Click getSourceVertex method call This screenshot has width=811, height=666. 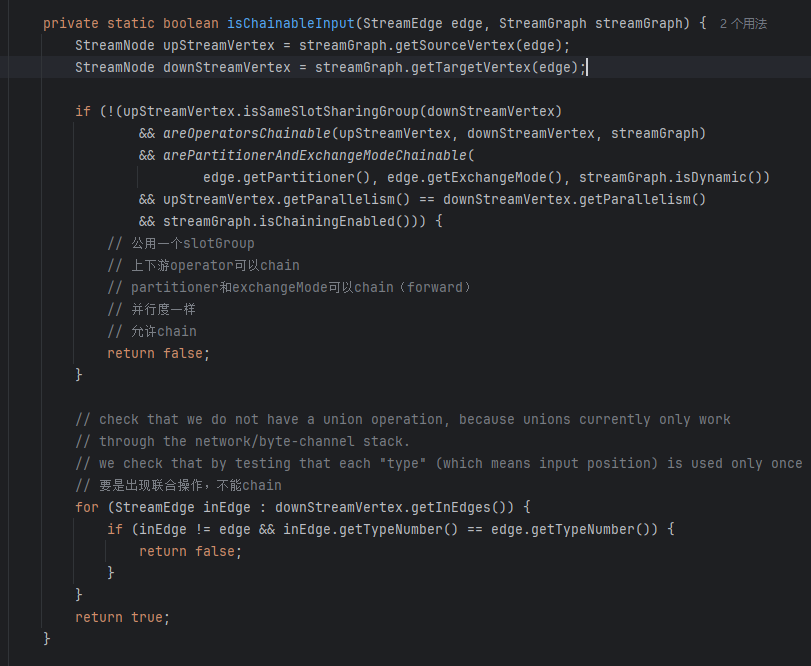(455, 46)
